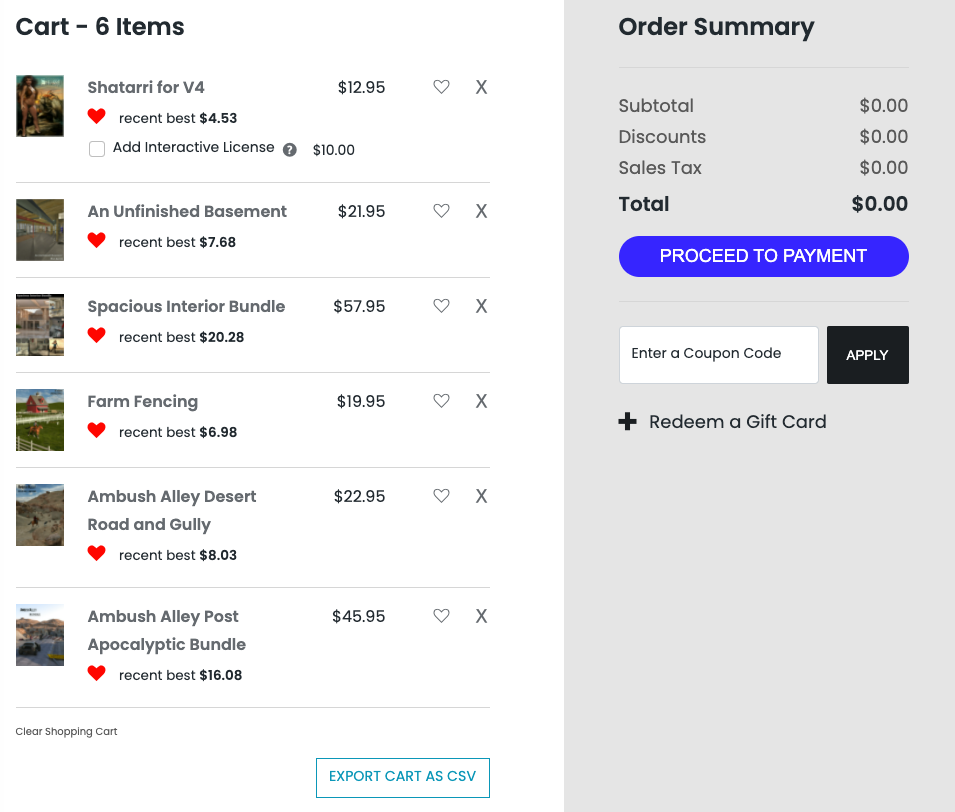Clear the shopping cart
Viewport: 955px width, 812px height.
pyautogui.click(x=66, y=732)
